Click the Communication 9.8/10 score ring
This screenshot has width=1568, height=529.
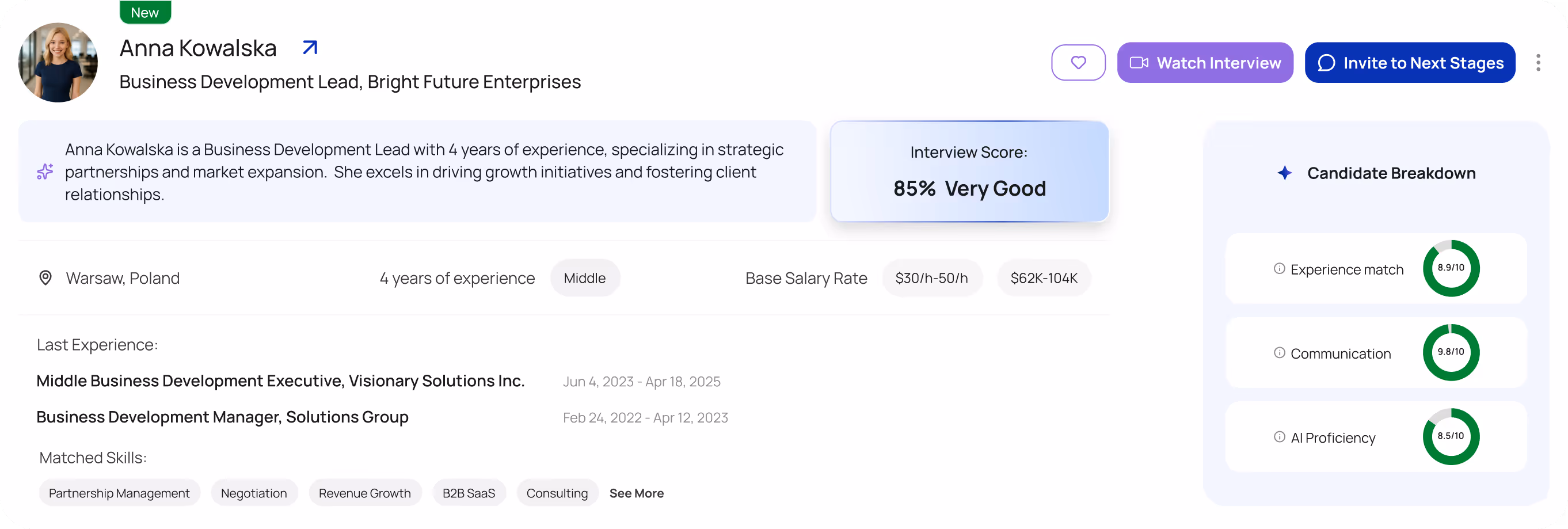tap(1451, 352)
